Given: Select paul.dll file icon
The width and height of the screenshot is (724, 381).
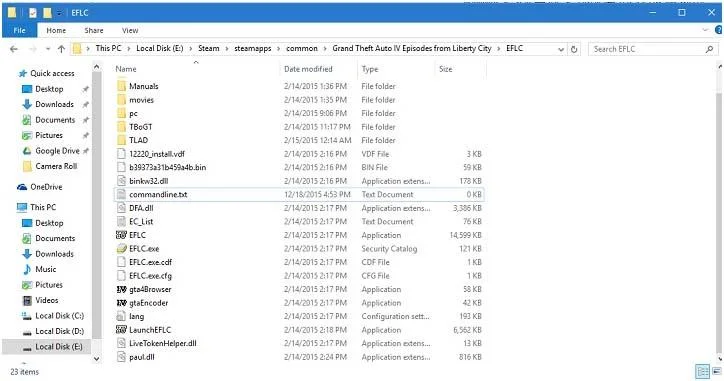Looking at the screenshot, I should coord(121,357).
